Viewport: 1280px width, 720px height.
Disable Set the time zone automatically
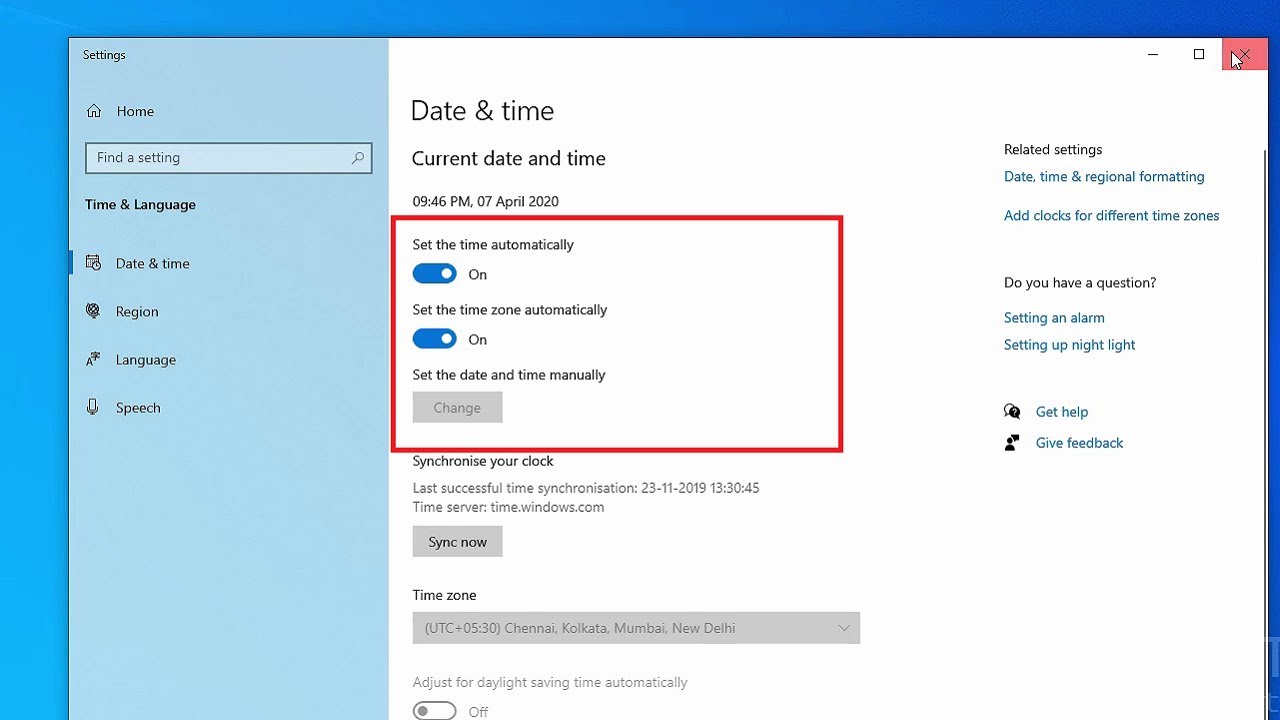(435, 339)
